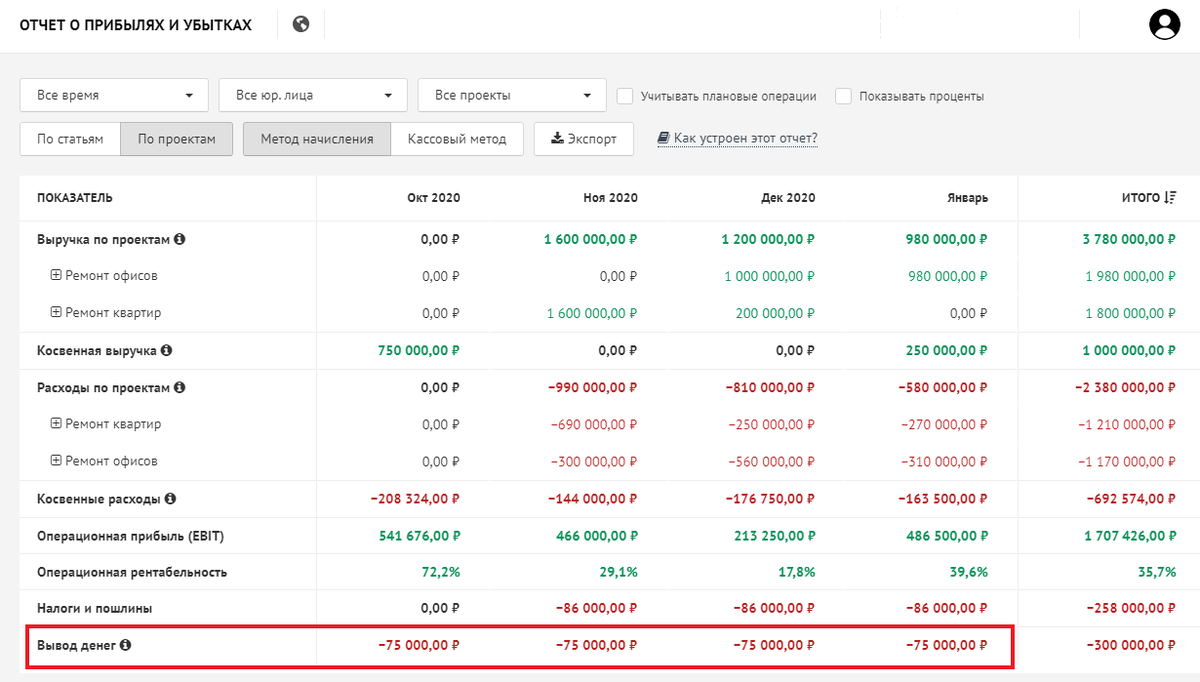Click the info icon beside Расходы по проектам

pyautogui.click(x=179, y=388)
